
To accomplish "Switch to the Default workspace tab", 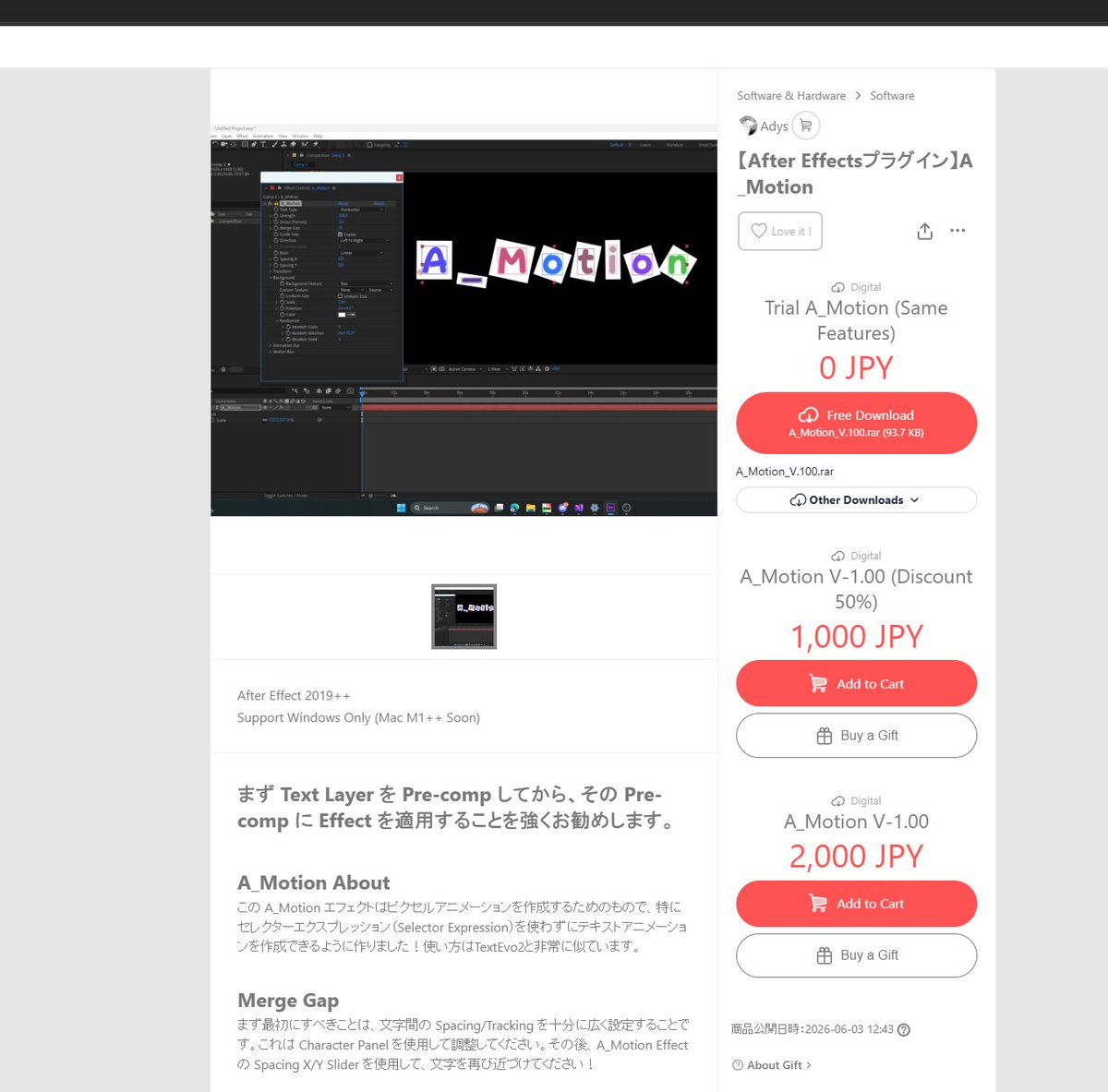I will pos(616,145).
